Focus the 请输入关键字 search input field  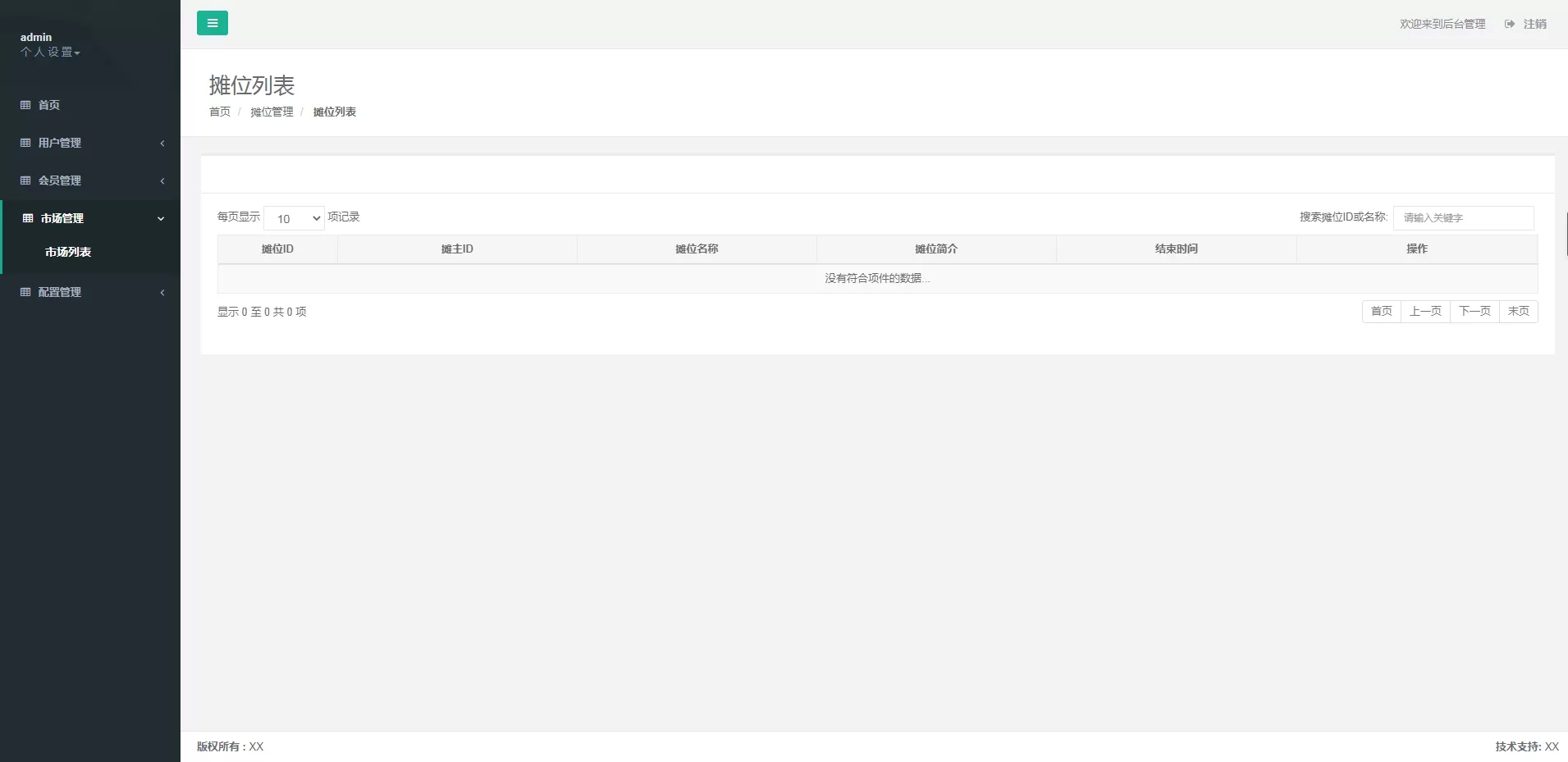(1463, 218)
